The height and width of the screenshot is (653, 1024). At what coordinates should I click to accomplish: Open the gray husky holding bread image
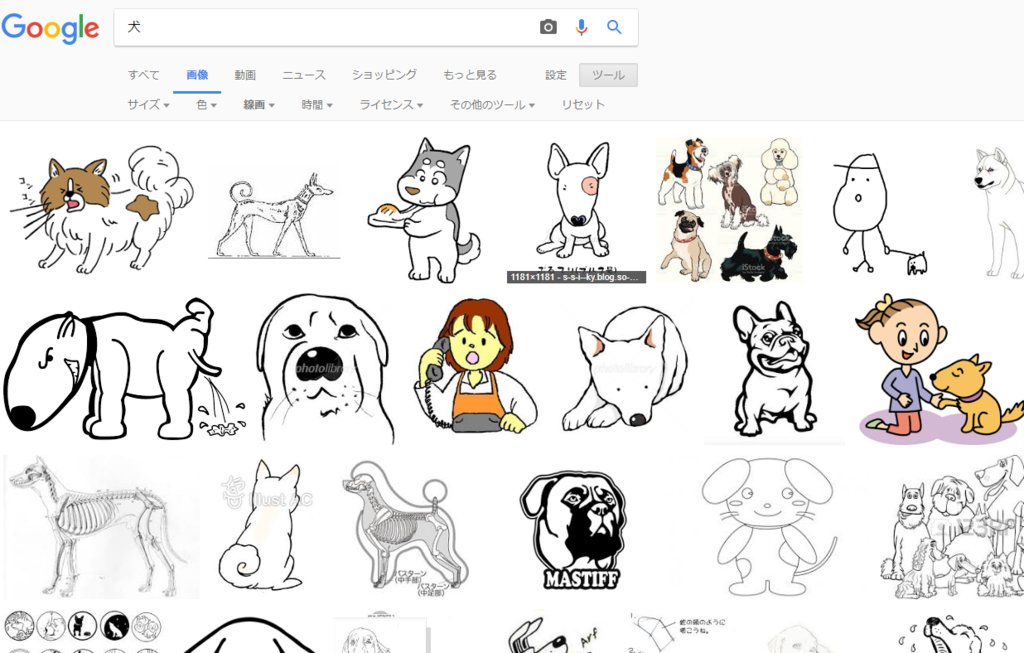pos(424,210)
